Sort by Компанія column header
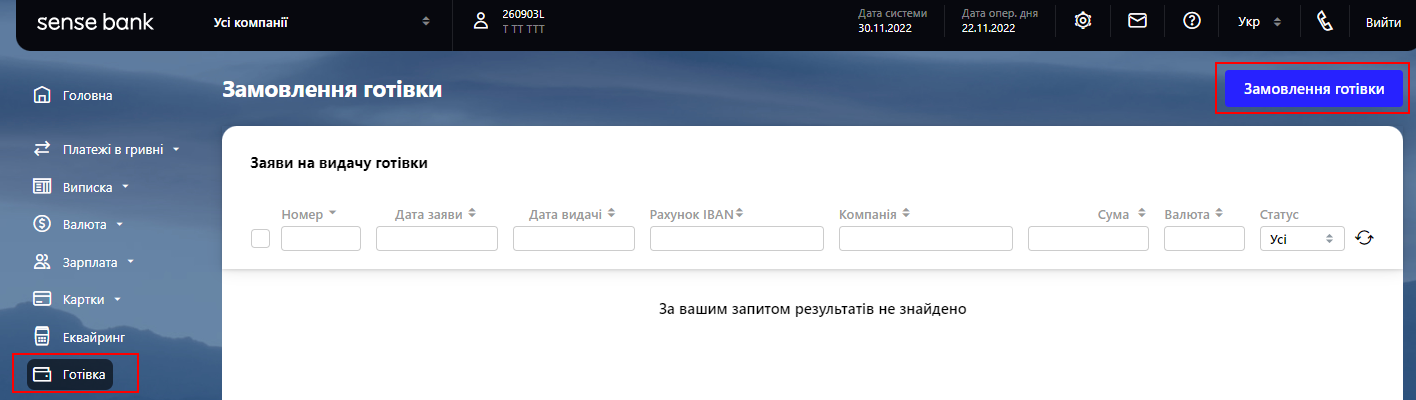The image size is (1416, 400). [x=874, y=213]
